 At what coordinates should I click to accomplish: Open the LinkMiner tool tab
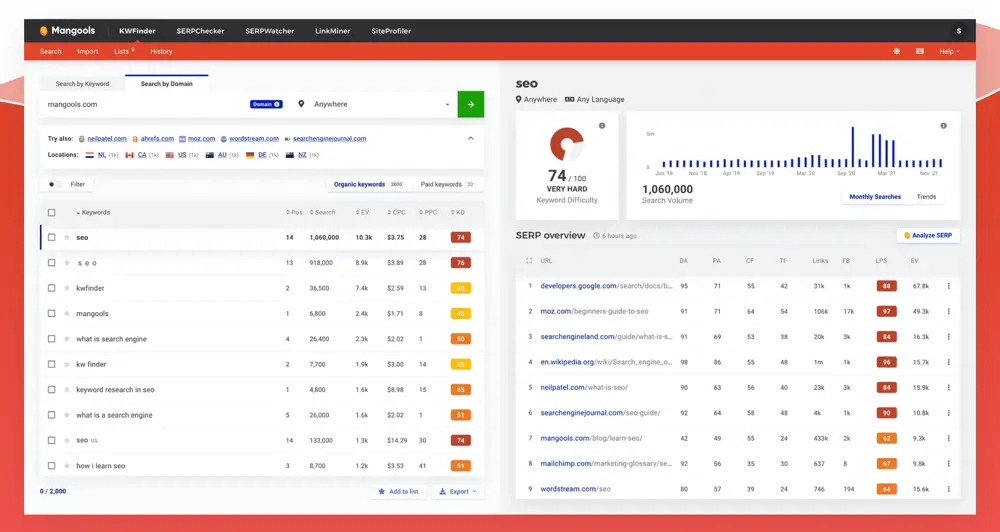coord(332,31)
